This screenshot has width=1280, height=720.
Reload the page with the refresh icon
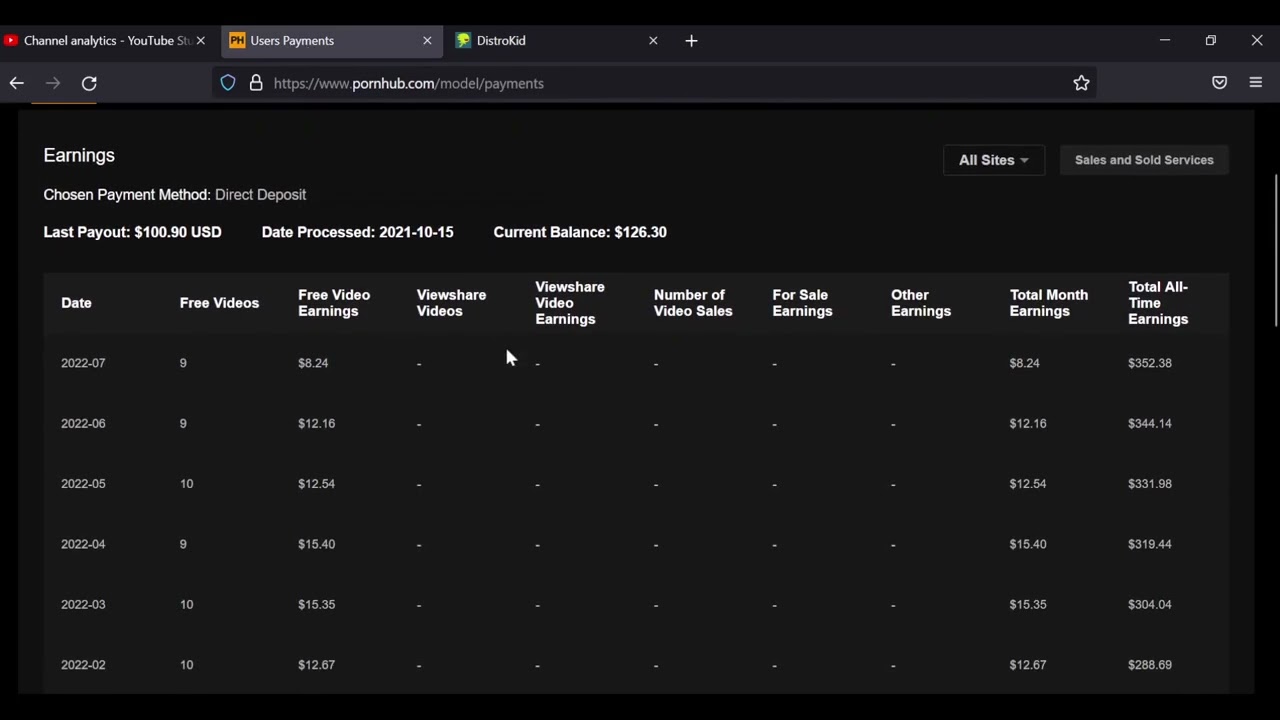coord(89,83)
